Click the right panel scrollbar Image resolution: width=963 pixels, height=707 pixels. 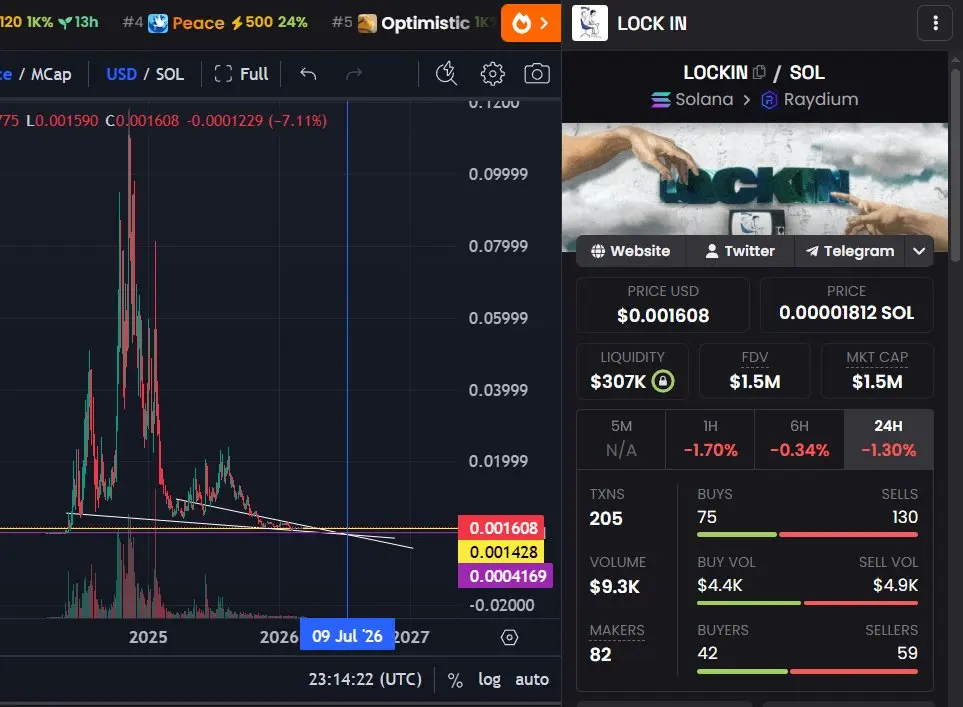pyautogui.click(x=955, y=163)
